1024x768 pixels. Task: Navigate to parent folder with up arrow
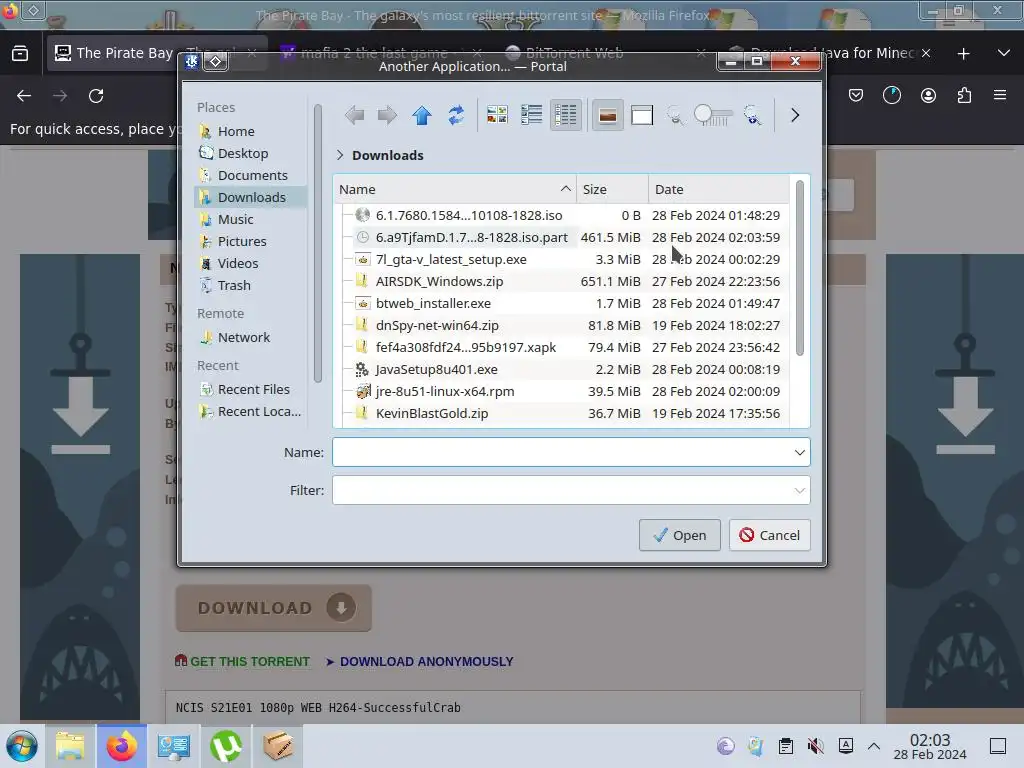click(422, 116)
